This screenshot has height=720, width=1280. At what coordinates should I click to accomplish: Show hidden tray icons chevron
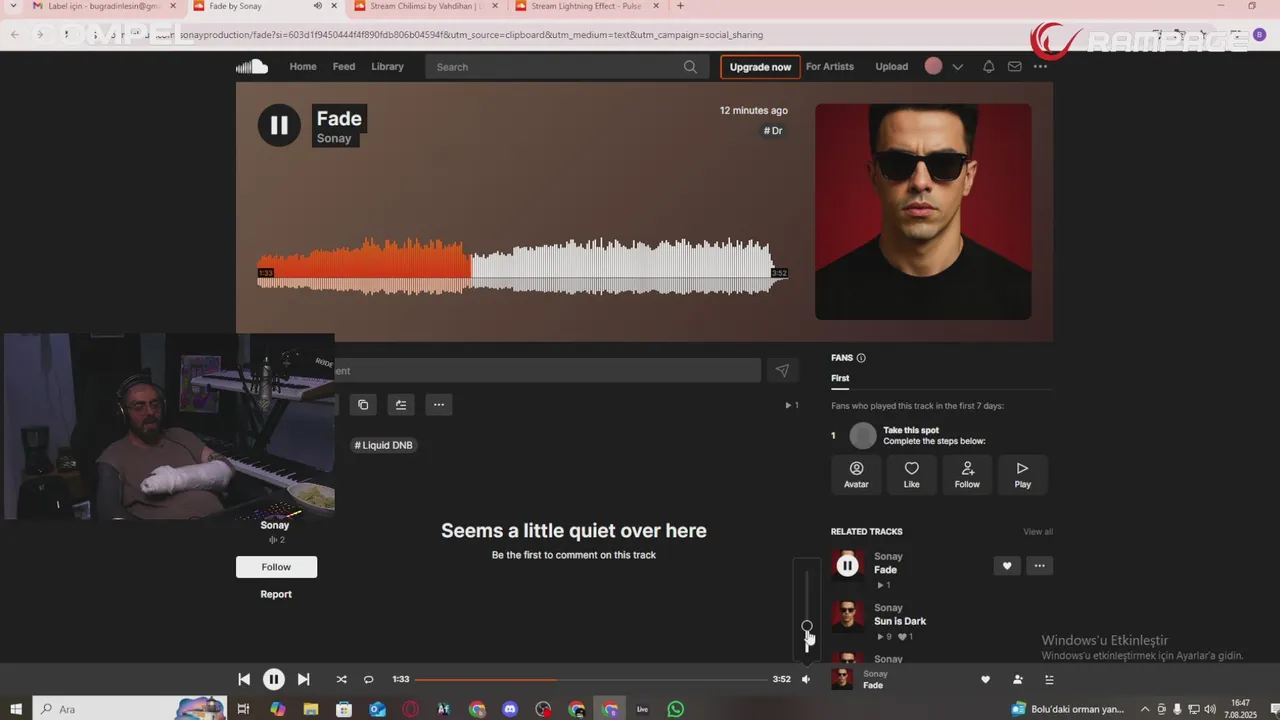tap(1145, 709)
